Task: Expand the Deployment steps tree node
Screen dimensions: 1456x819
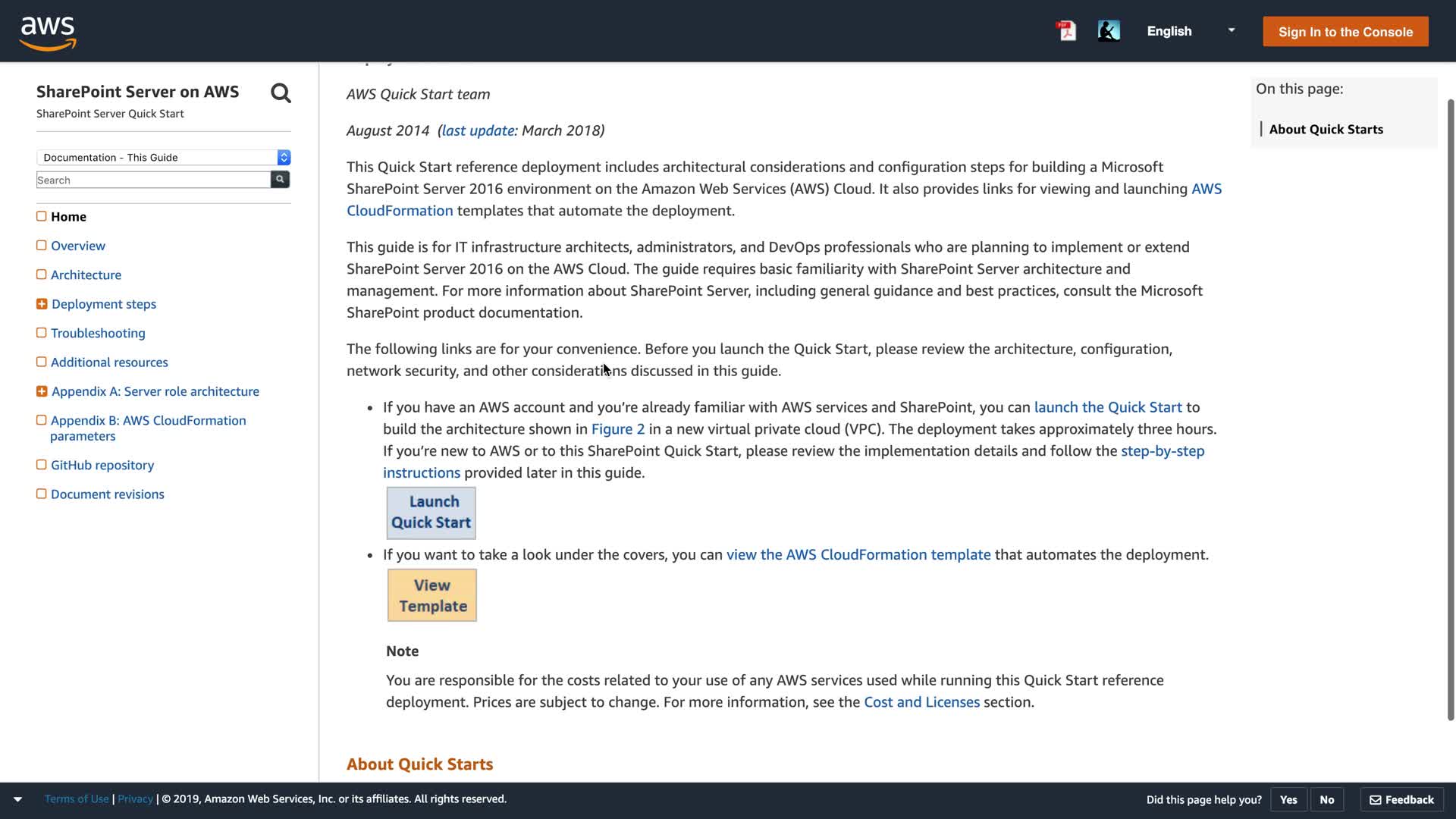Action: pos(42,304)
